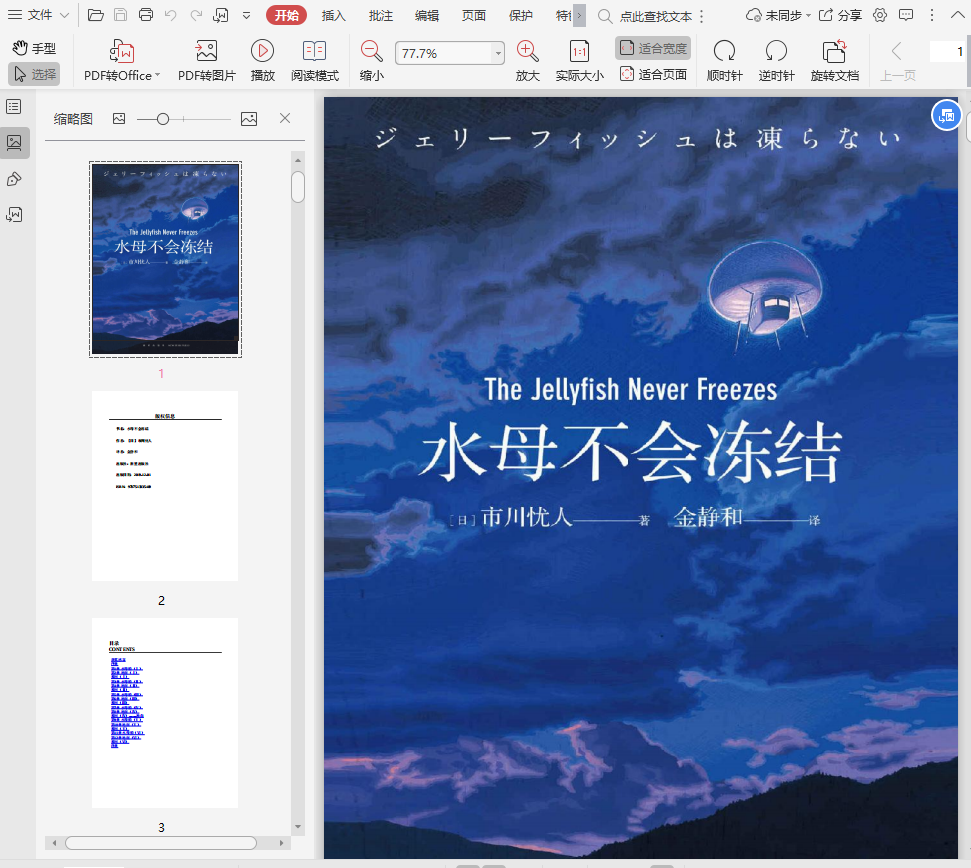Image resolution: width=971 pixels, height=868 pixels.
Task: Toggle the thumbnails sidebar icon
Action: pyautogui.click(x=14, y=143)
